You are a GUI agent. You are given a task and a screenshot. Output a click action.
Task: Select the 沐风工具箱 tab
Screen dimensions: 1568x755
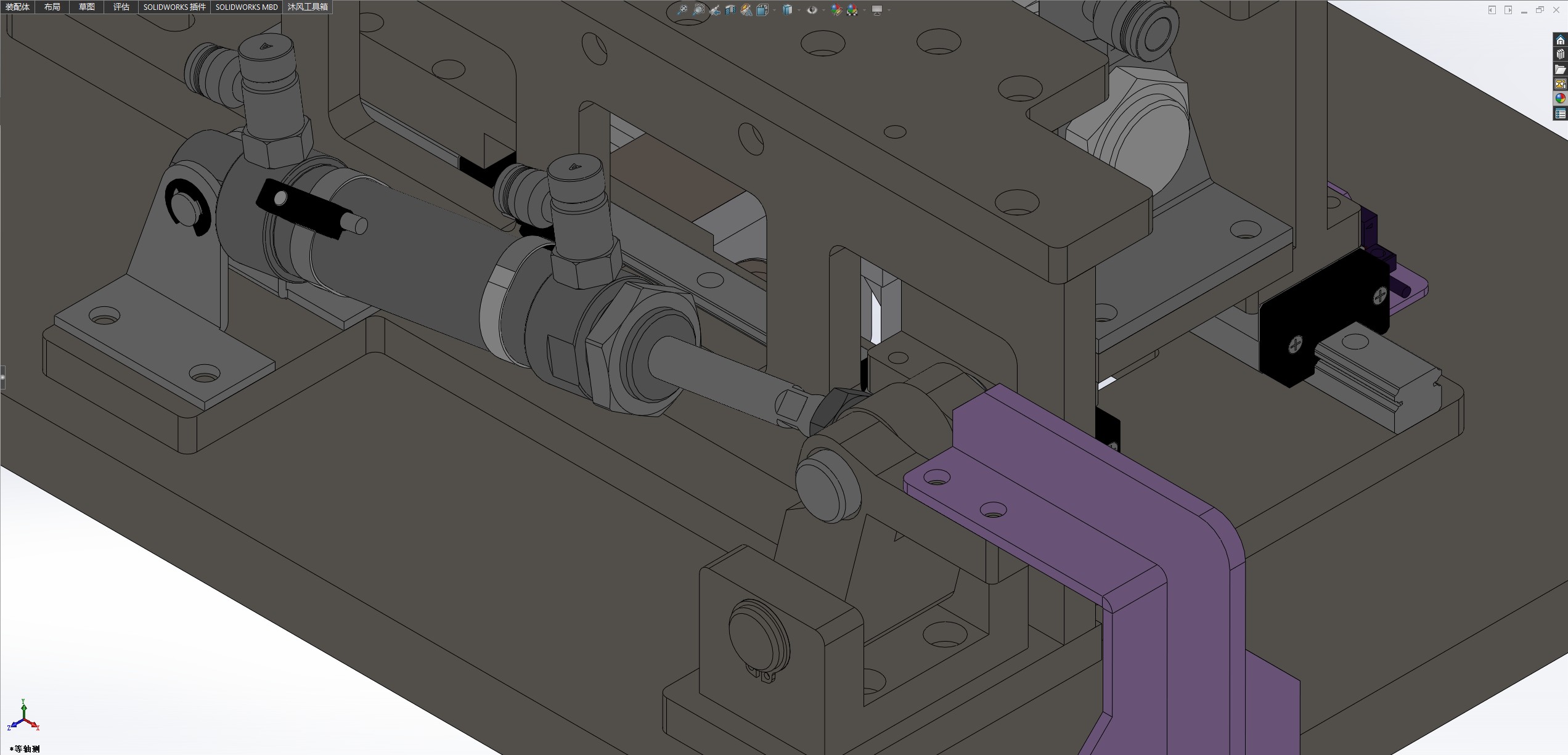coord(308,7)
